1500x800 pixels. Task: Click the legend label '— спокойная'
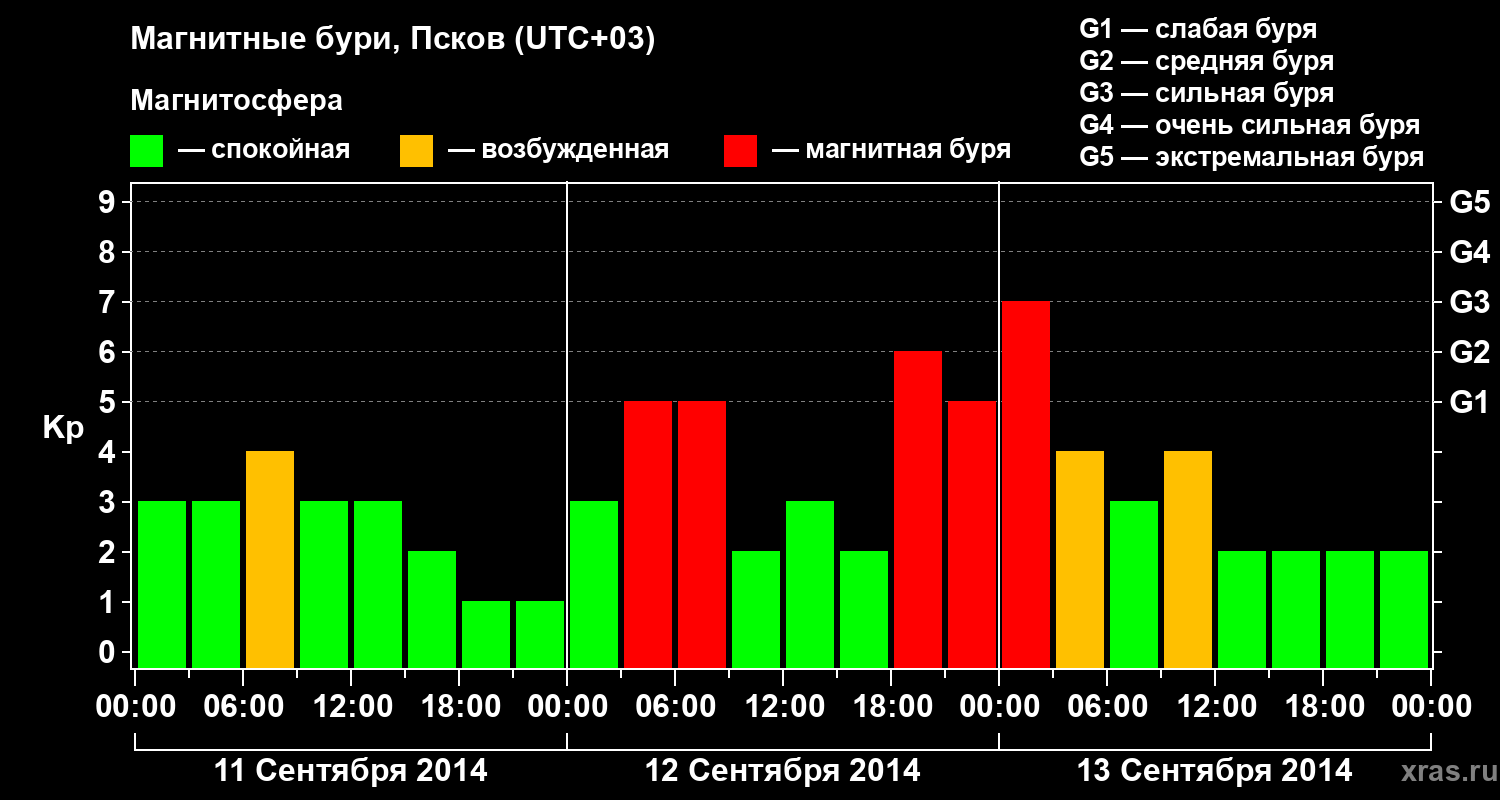click(x=264, y=151)
